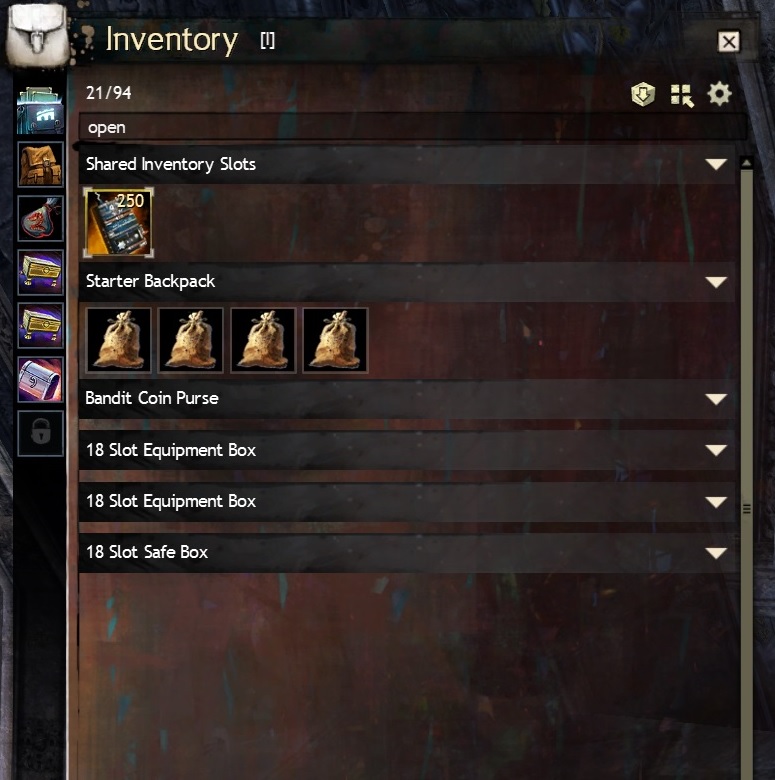
Task: Open the inventory options gear
Action: (719, 94)
